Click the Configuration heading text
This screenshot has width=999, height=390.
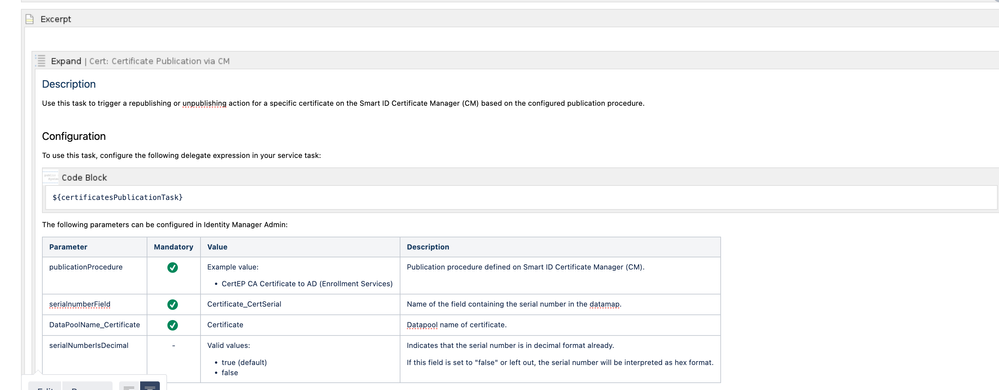(74, 136)
